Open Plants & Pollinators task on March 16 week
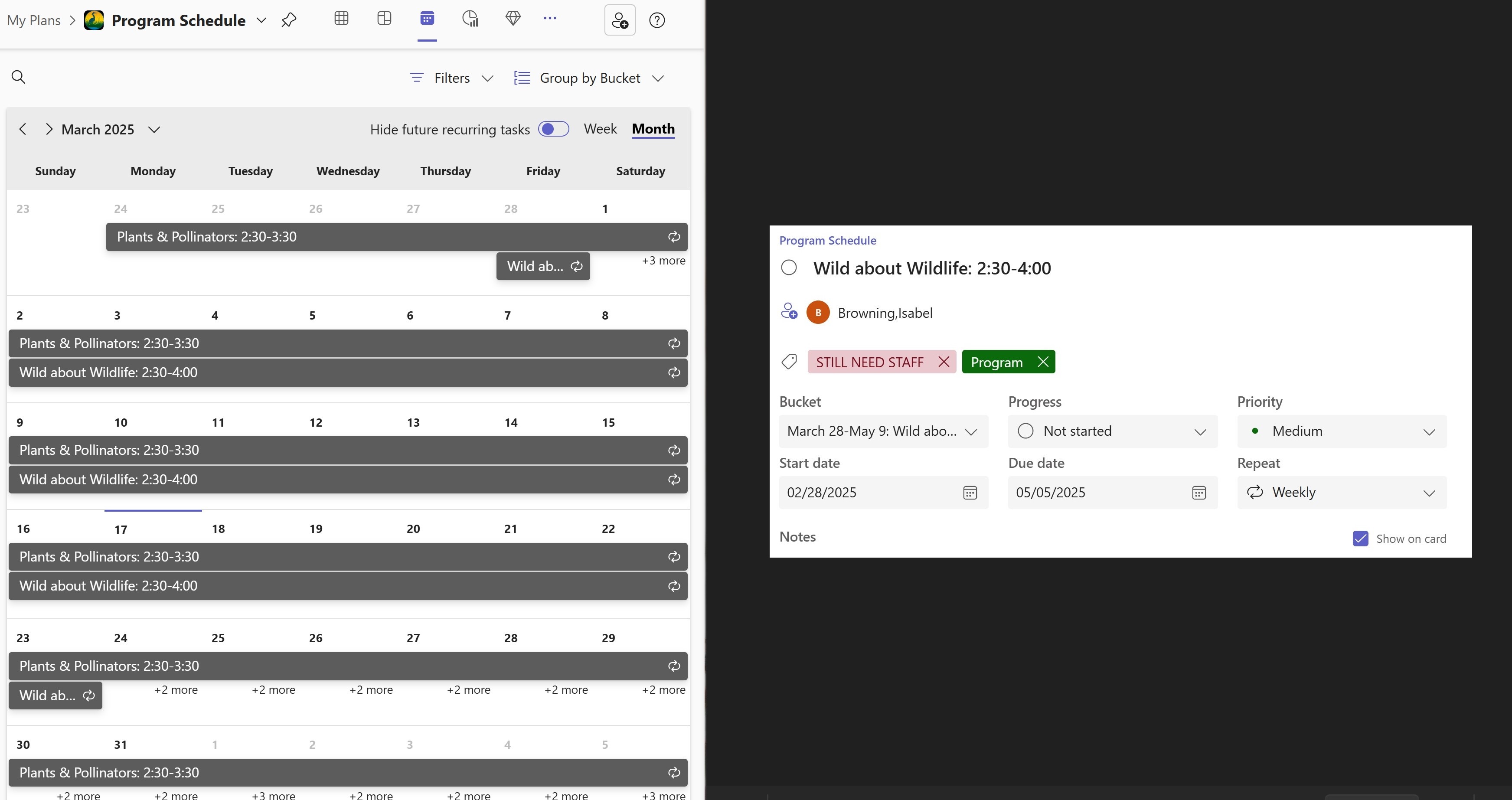 (347, 556)
